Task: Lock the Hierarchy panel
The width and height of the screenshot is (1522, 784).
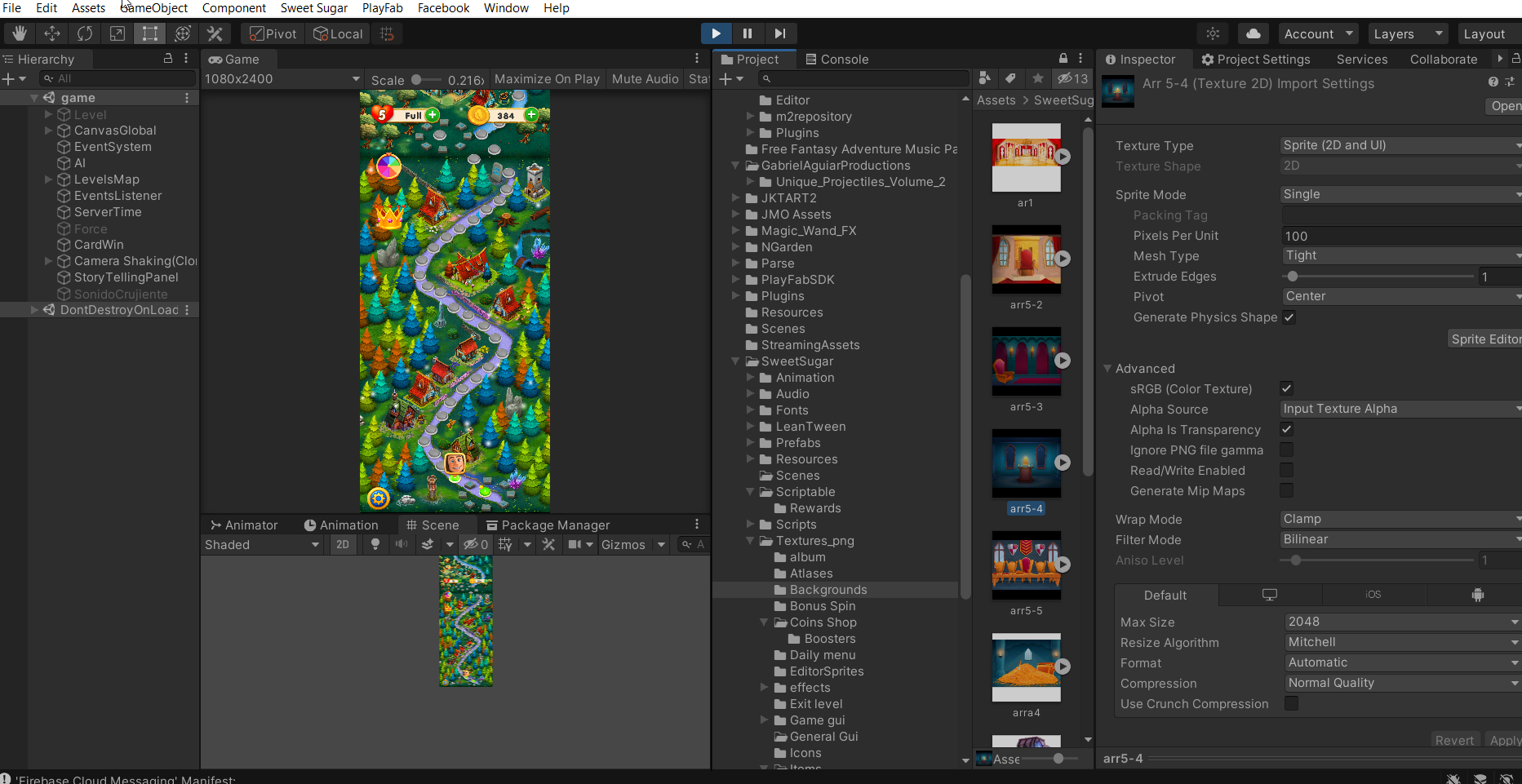Action: pyautogui.click(x=168, y=59)
